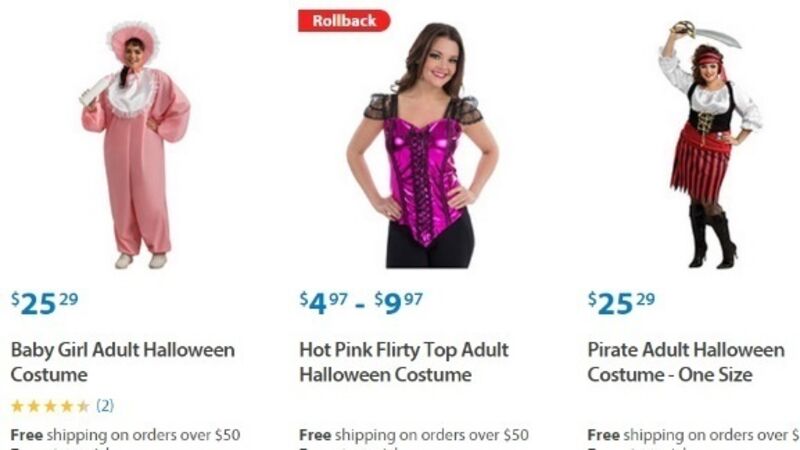Image resolution: width=800 pixels, height=450 pixels.
Task: Click the first gold star in rating
Action: click(17, 406)
